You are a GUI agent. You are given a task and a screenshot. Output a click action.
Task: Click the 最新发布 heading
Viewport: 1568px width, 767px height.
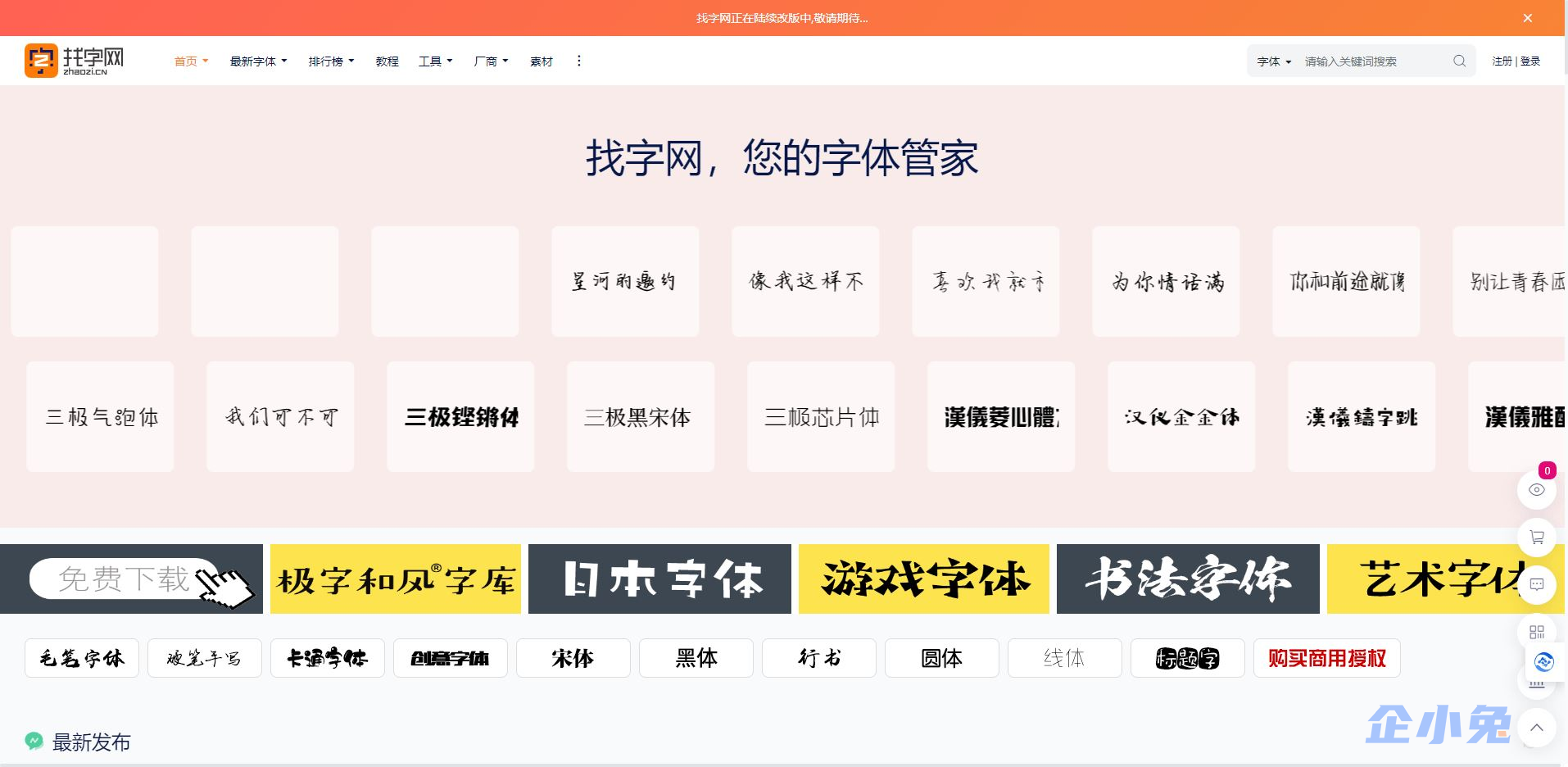point(92,742)
